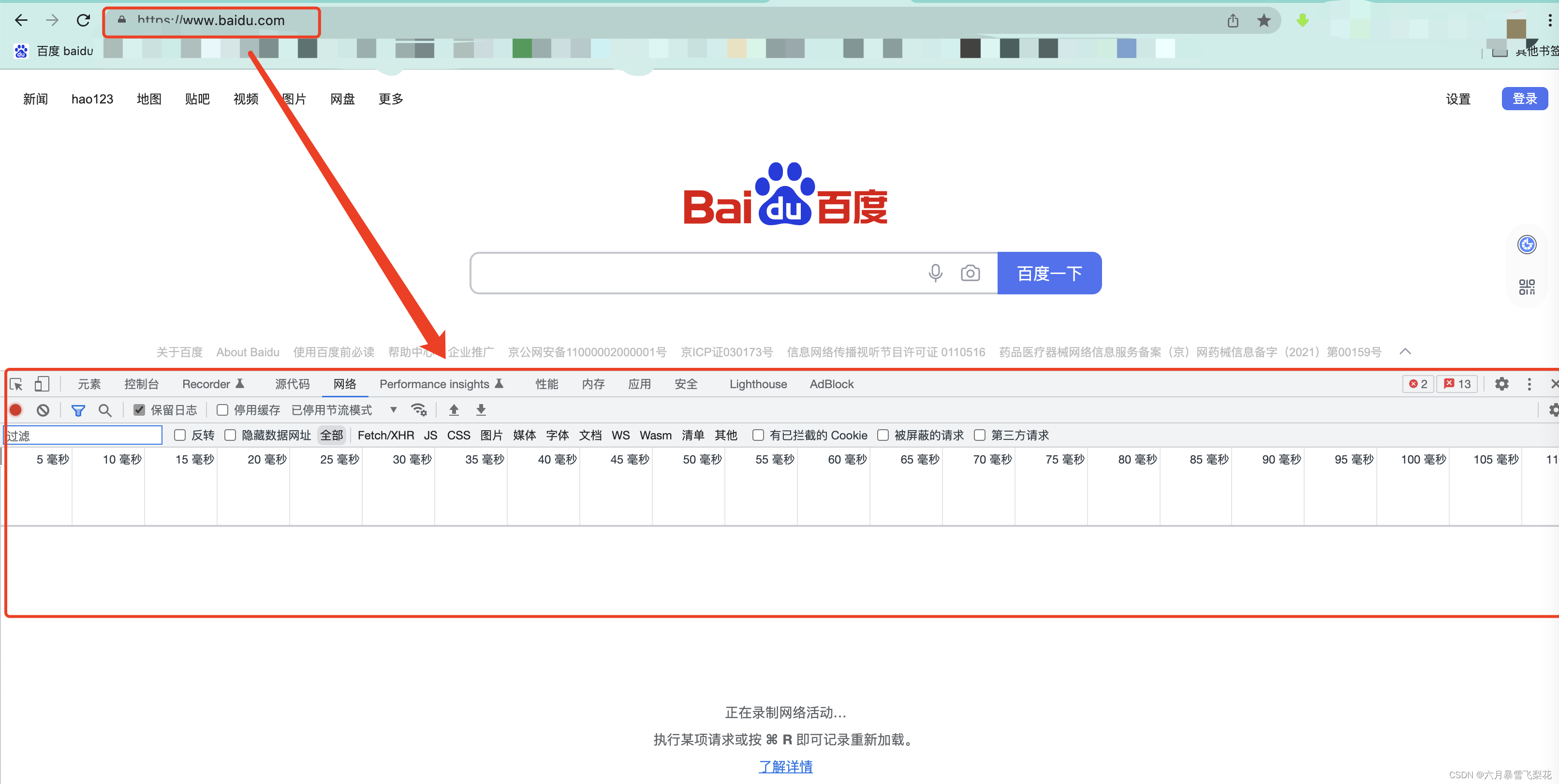The image size is (1559, 784).
Task: Open DevTools settings gear
Action: (x=1501, y=384)
